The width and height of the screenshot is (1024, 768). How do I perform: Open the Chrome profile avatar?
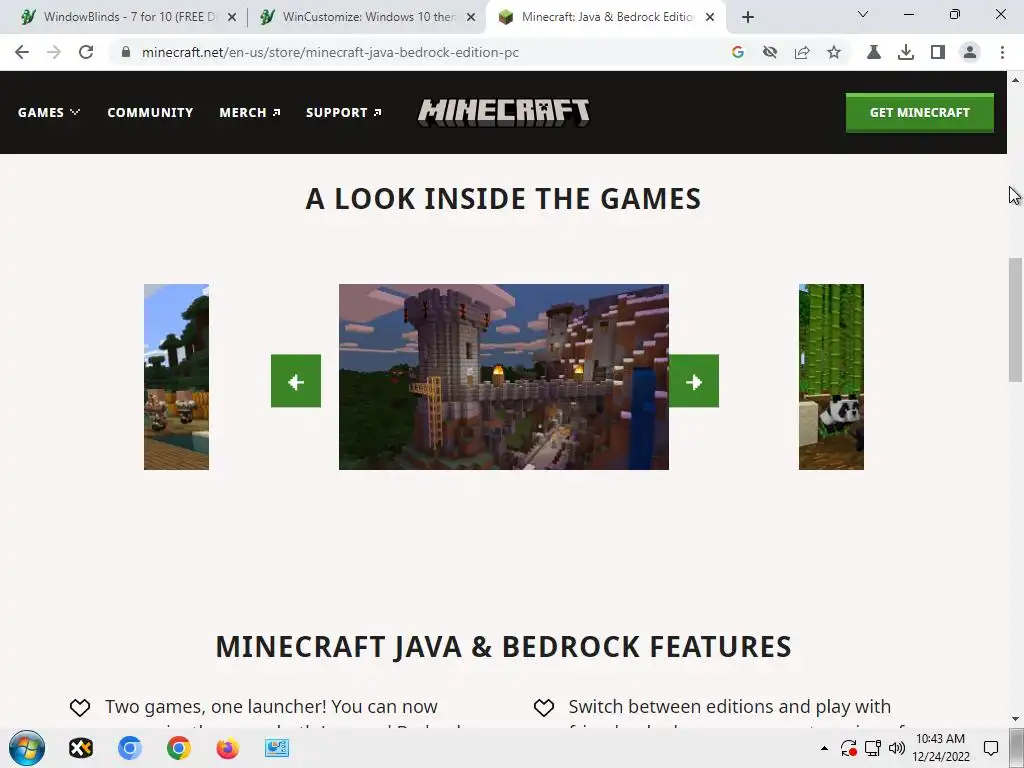click(970, 52)
